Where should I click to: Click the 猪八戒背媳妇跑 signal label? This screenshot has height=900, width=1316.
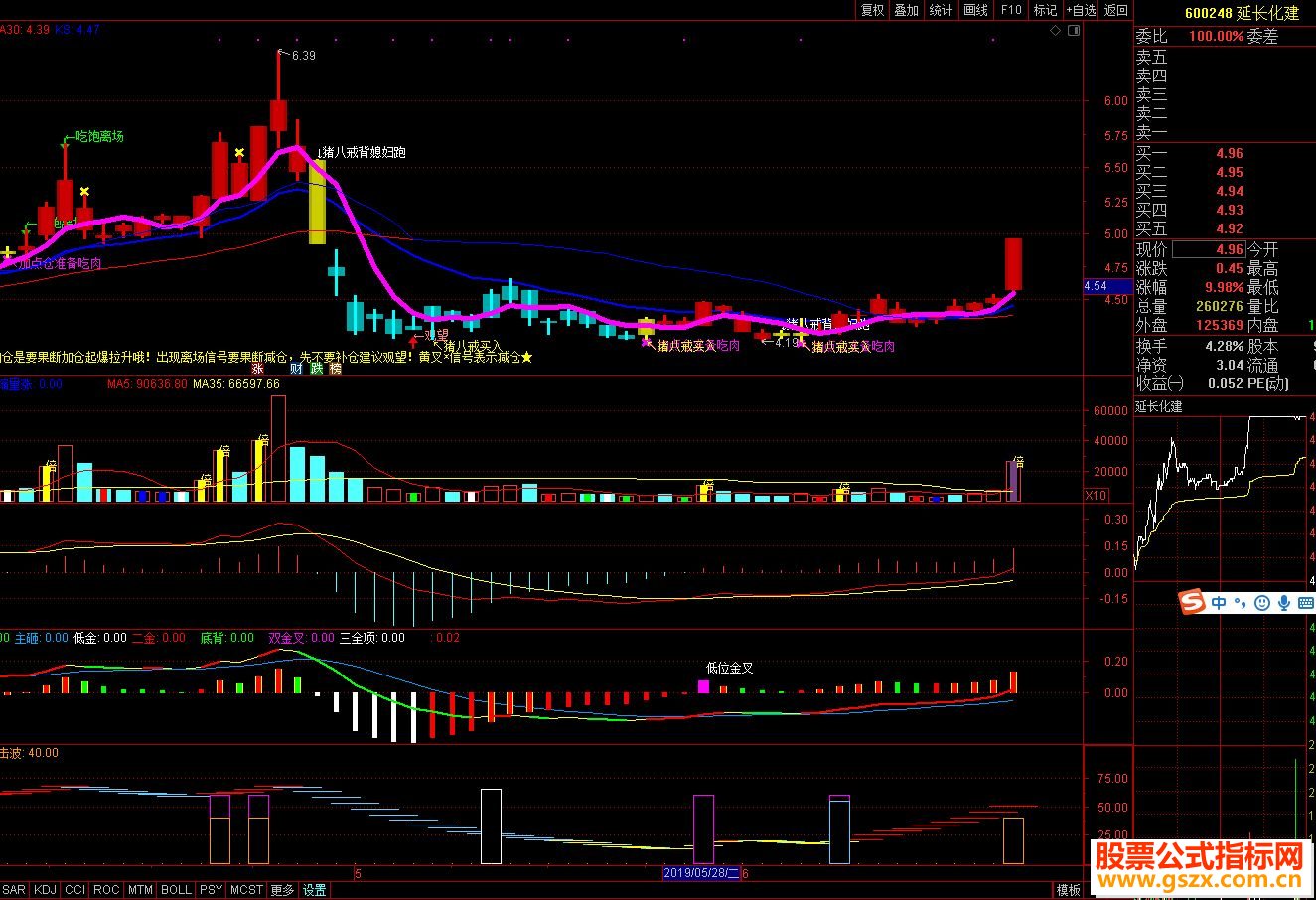[x=364, y=153]
